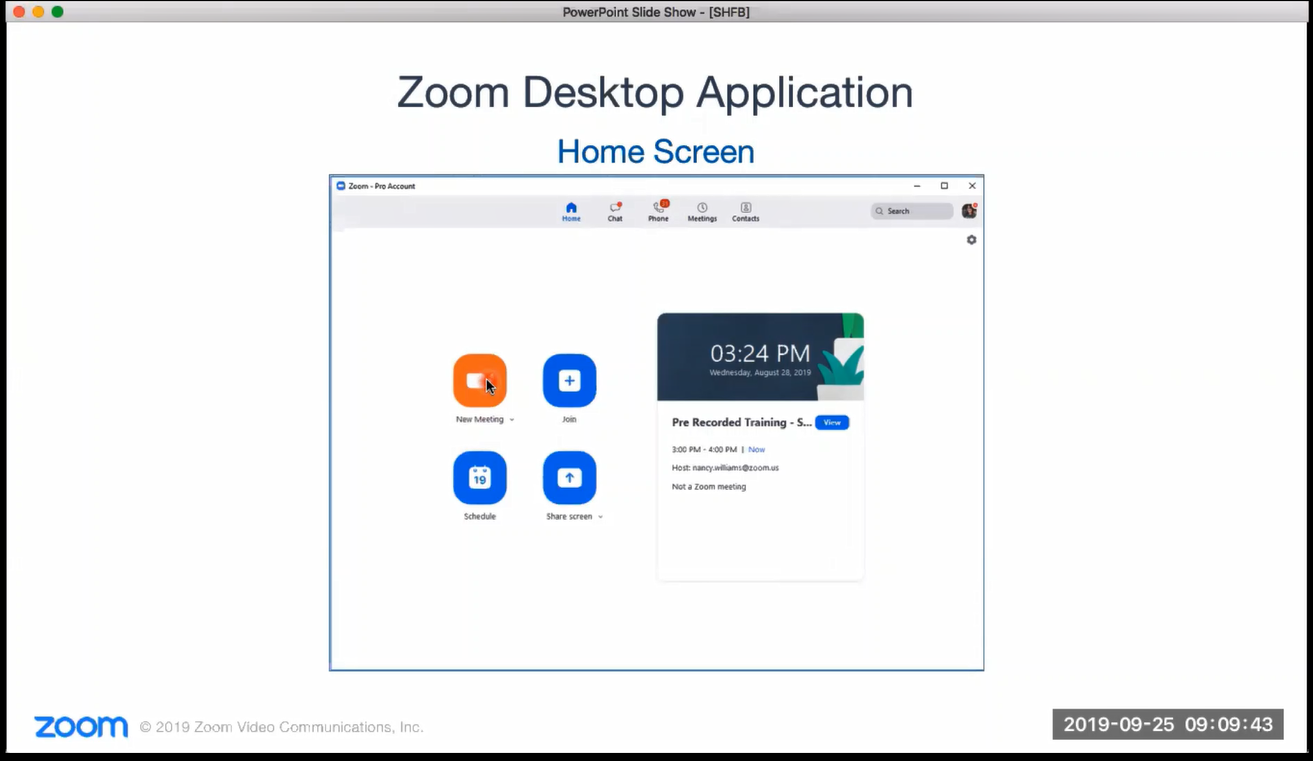Start a New Meeting with orange camera icon
1313x761 pixels.
click(x=480, y=381)
